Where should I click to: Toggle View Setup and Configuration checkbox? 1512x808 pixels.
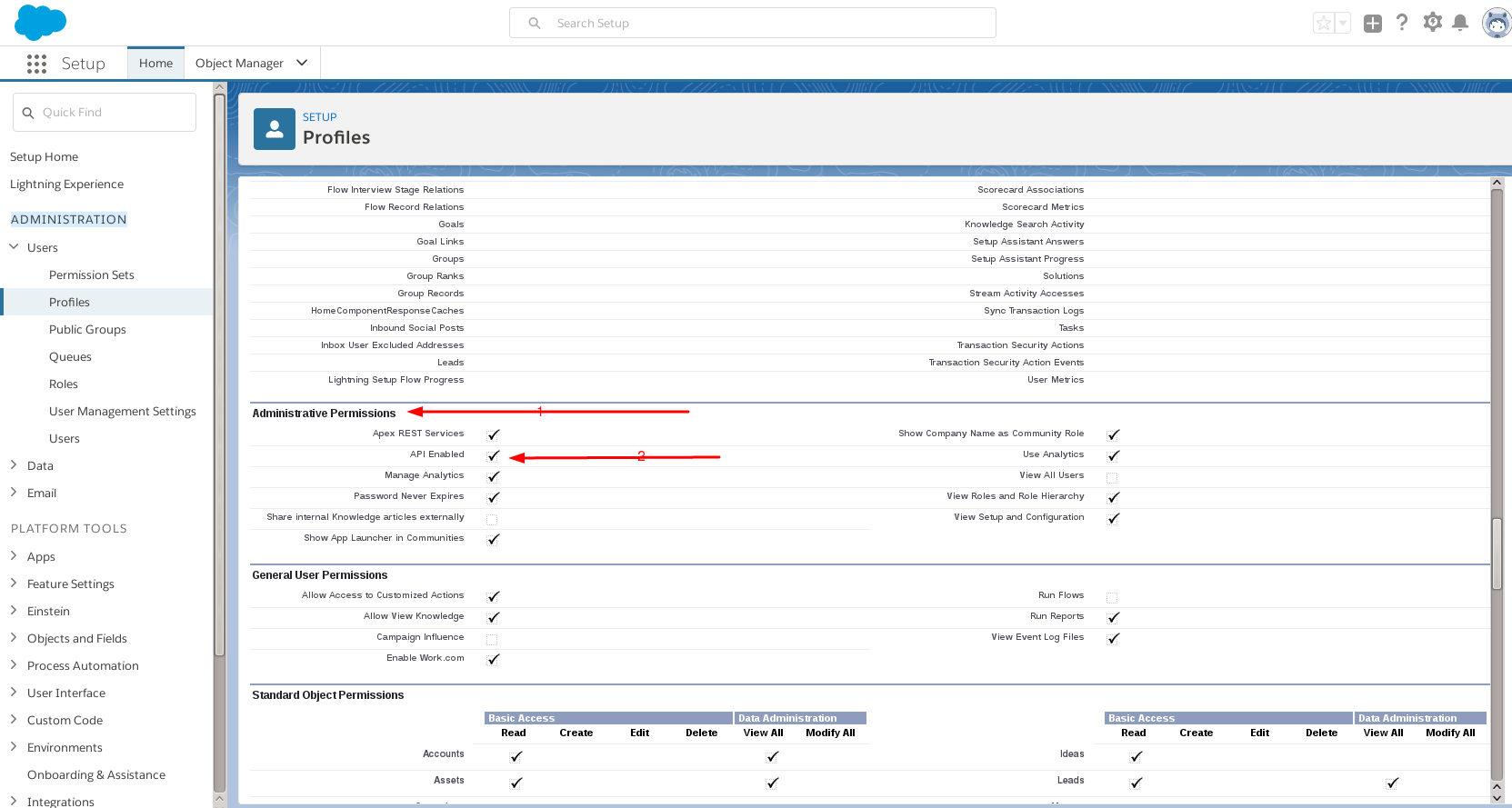pyautogui.click(x=1113, y=518)
